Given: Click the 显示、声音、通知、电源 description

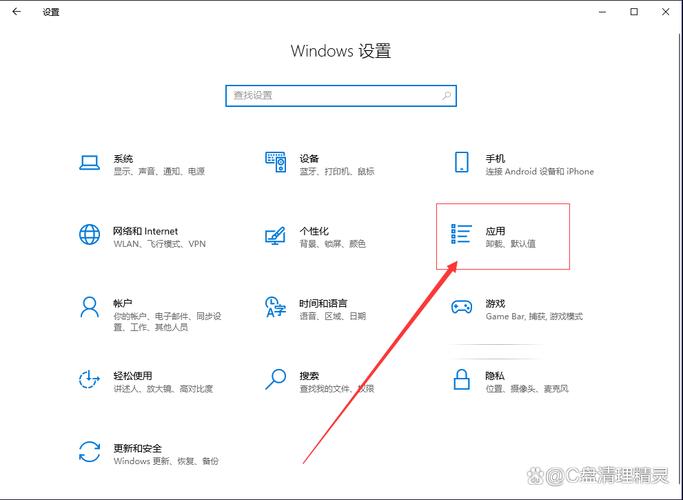Looking at the screenshot, I should 159,171.
